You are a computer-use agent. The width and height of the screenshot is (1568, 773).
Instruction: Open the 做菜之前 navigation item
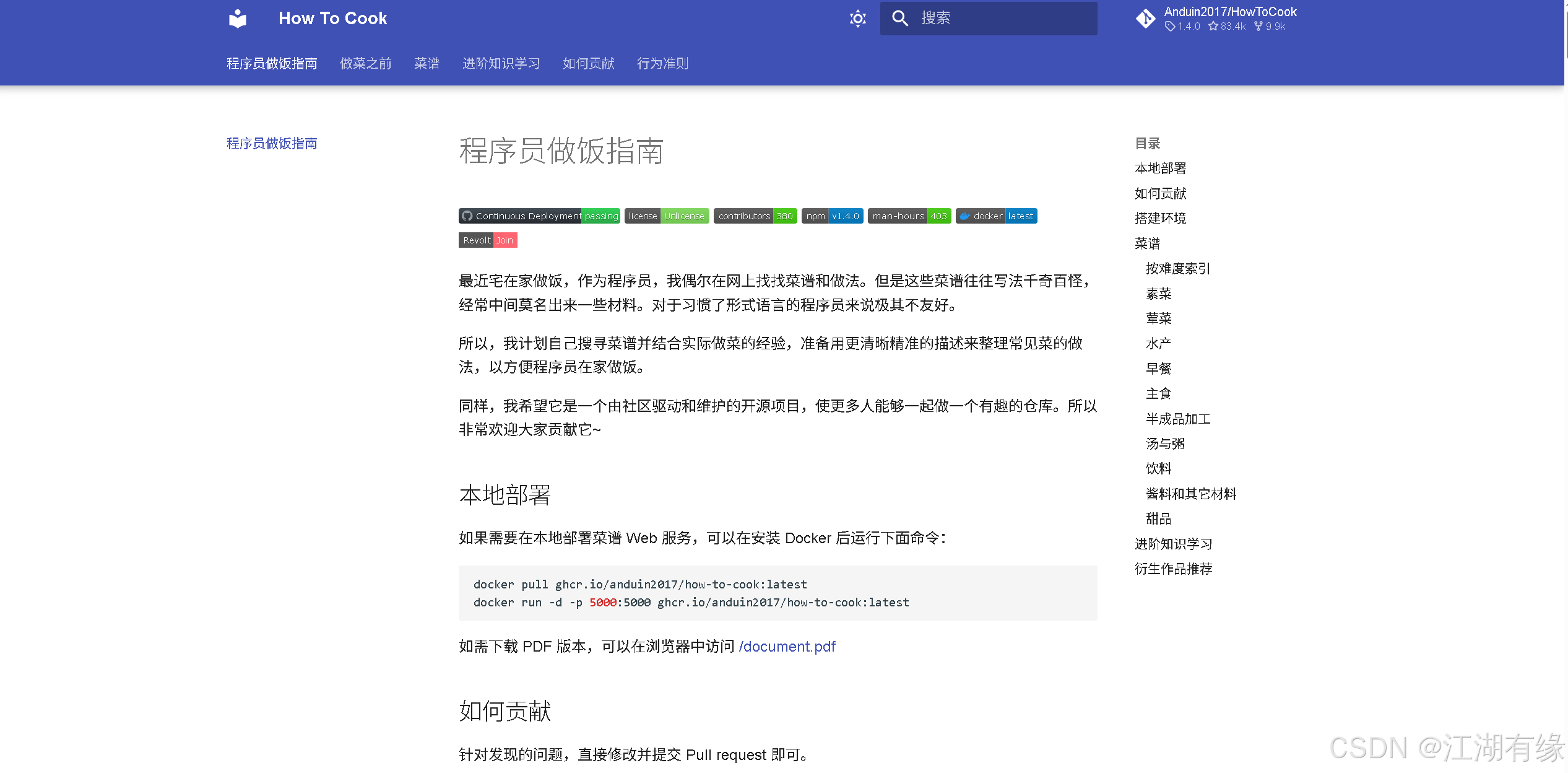365,63
